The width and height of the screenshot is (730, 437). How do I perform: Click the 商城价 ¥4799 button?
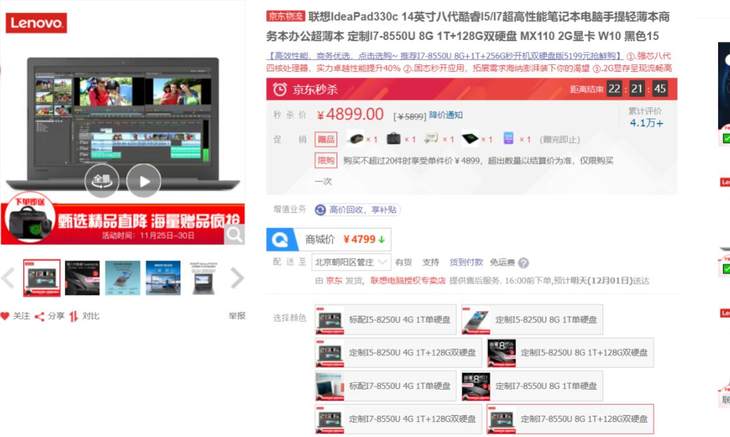pyautogui.click(x=329, y=239)
